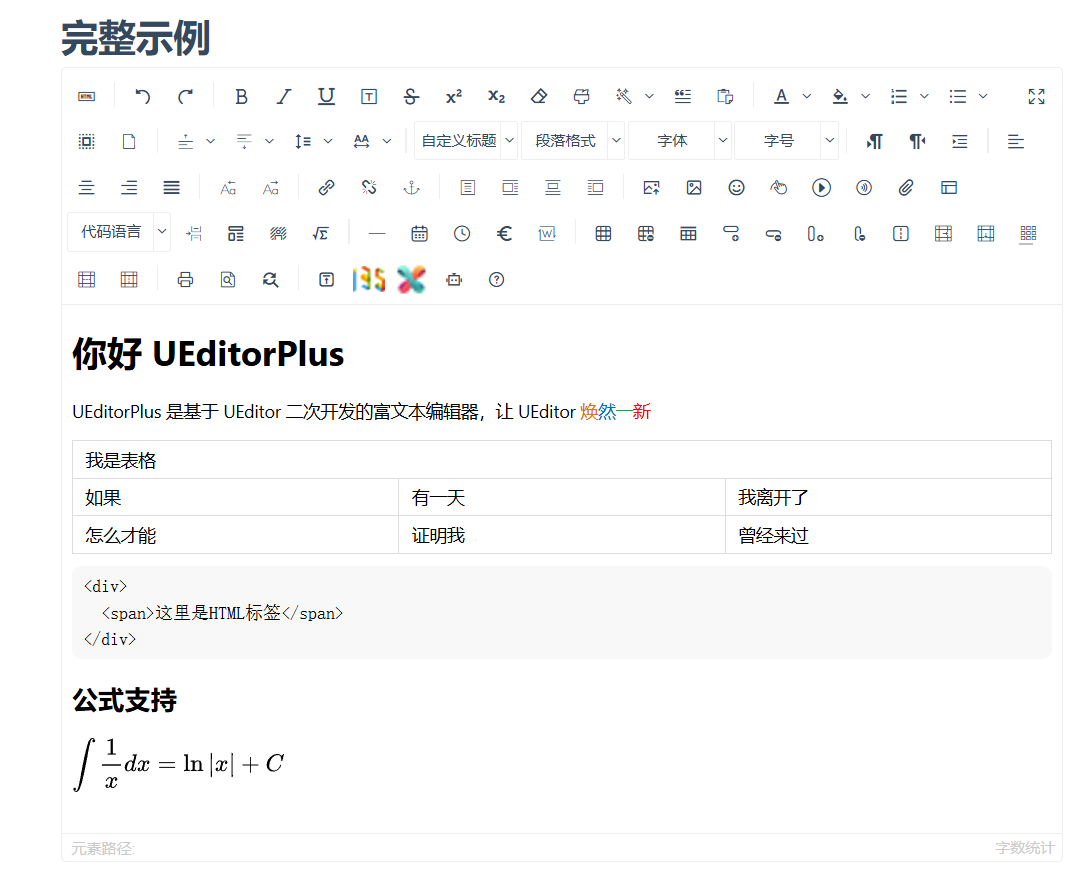Switch to HTML source view
This screenshot has height=878, width=1080.
[86, 96]
